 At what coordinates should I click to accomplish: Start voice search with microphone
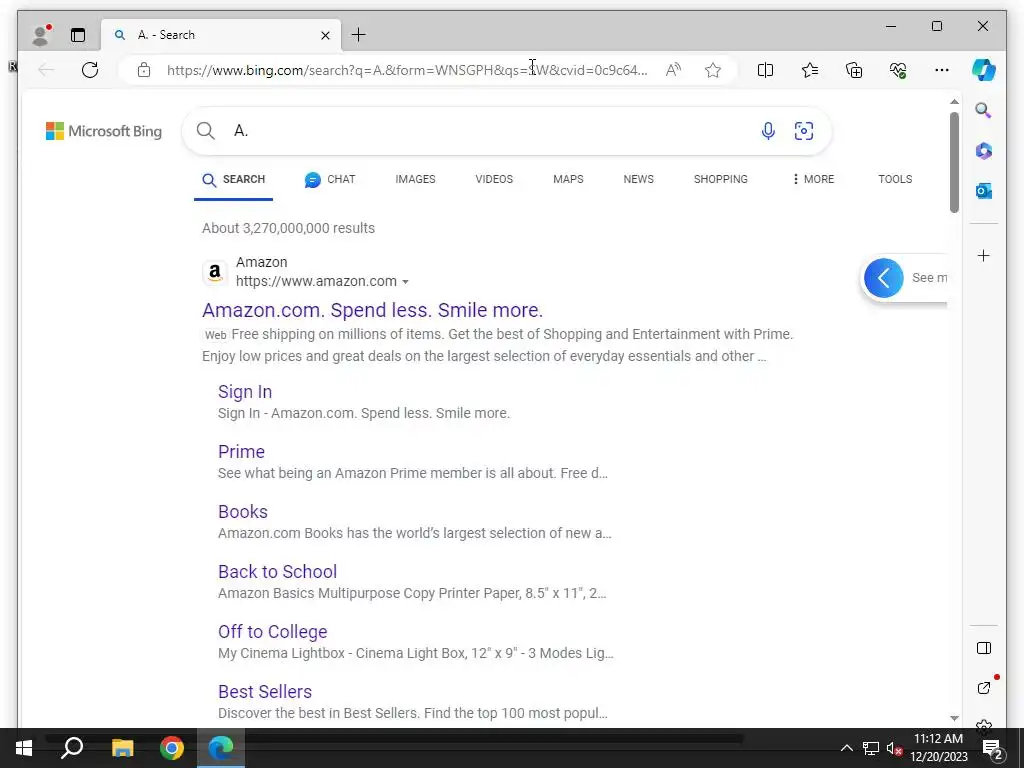pos(768,131)
